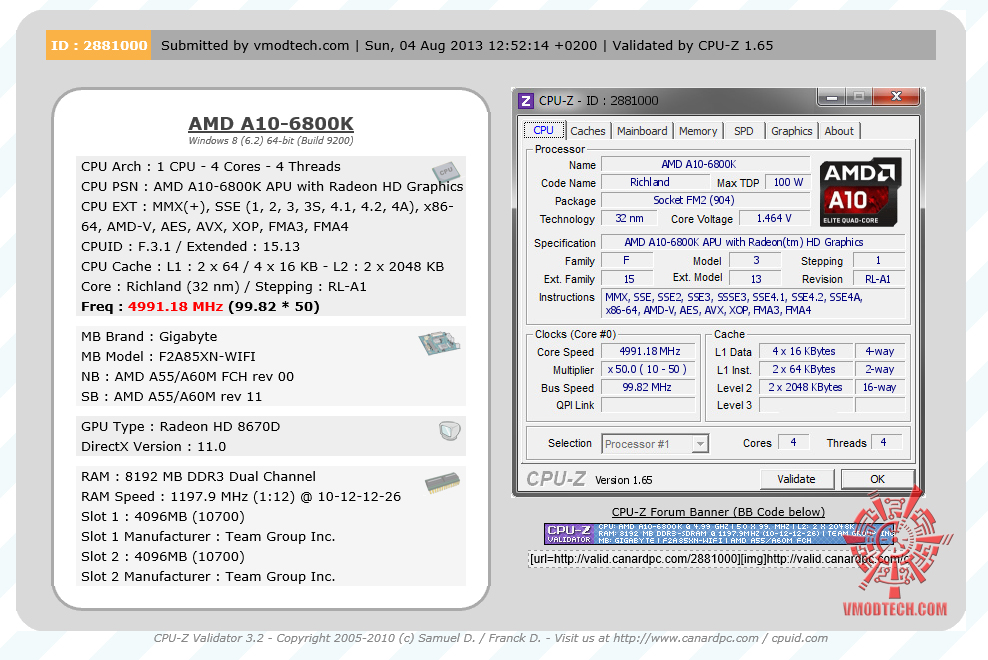Click the Slot 2 Manufacturer : Team Group Inc. line

click(x=208, y=577)
